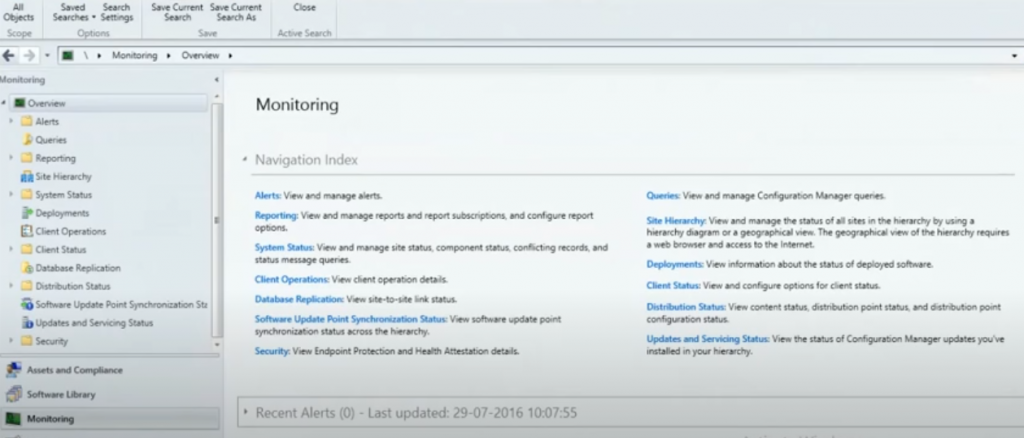Screen dimensions: 1024x438
Task: Open the Deployments link
Action: point(675,264)
